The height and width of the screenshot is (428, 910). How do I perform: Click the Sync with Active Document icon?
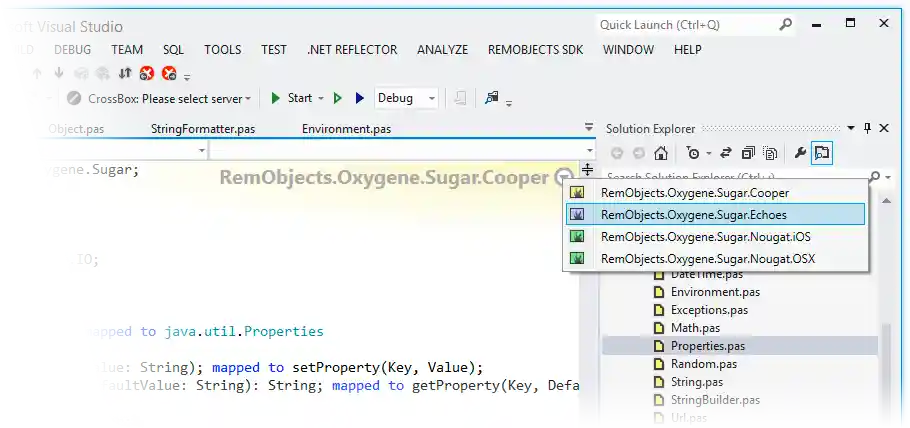click(725, 153)
